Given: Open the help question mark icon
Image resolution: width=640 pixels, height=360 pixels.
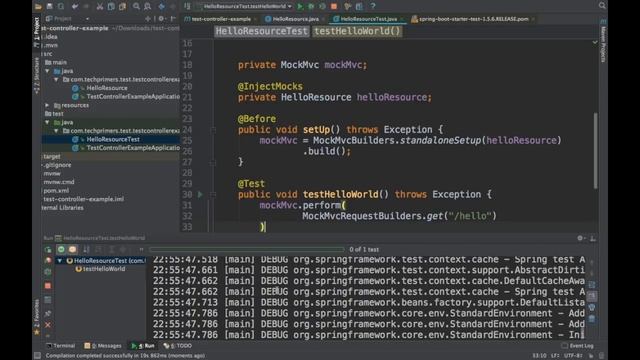Looking at the screenshot, I should click(x=373, y=6).
